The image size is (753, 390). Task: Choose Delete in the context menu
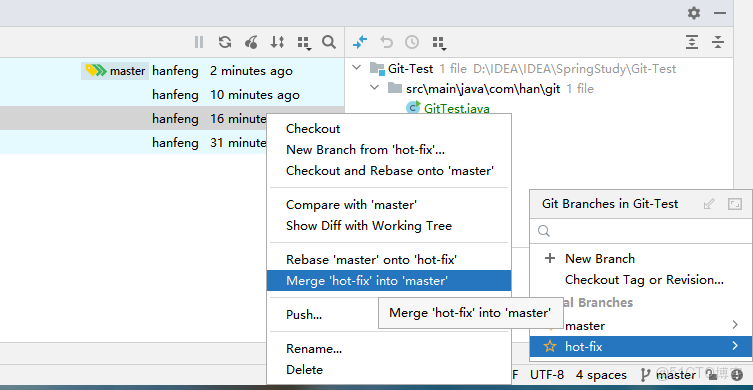389,370
